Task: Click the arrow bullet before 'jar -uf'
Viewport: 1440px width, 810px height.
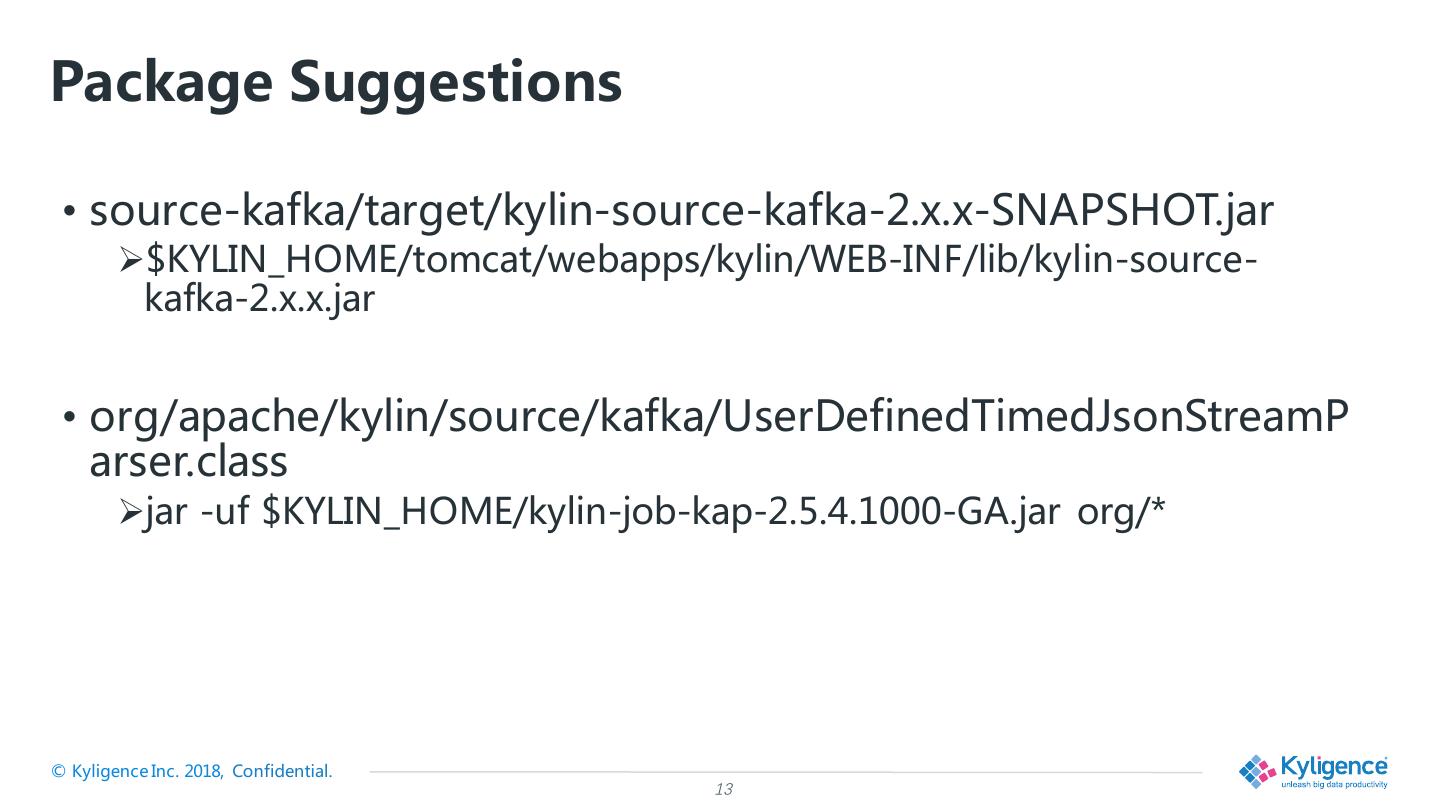Action: click(131, 513)
